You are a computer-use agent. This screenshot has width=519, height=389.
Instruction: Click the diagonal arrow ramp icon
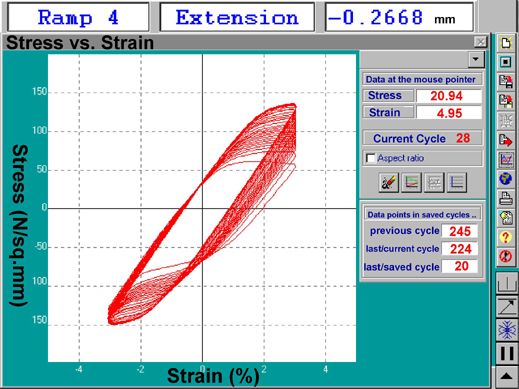(x=507, y=307)
